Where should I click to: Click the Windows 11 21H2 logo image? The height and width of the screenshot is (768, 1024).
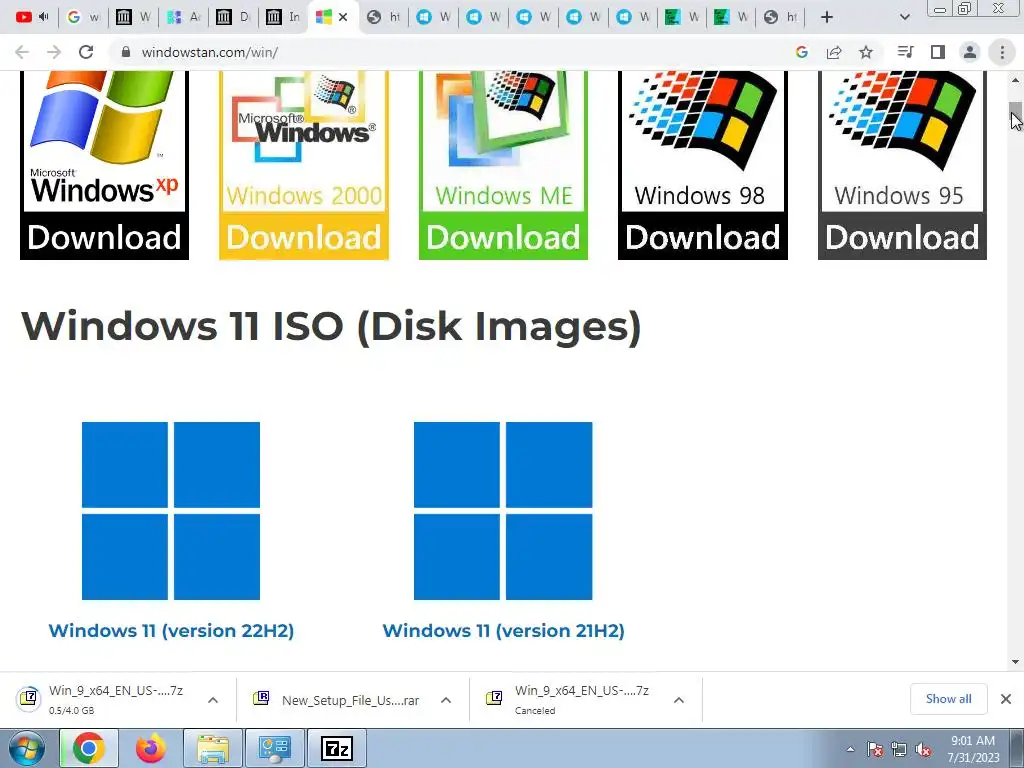503,511
